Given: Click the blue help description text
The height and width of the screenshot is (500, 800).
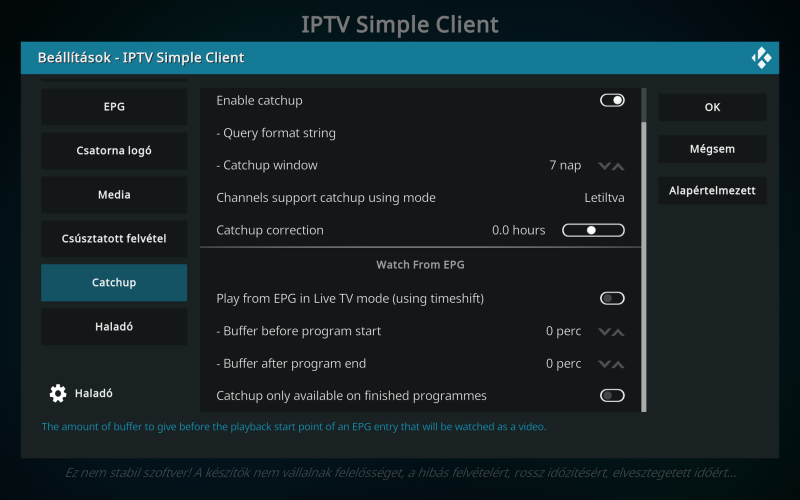Looking at the screenshot, I should pyautogui.click(x=294, y=427).
